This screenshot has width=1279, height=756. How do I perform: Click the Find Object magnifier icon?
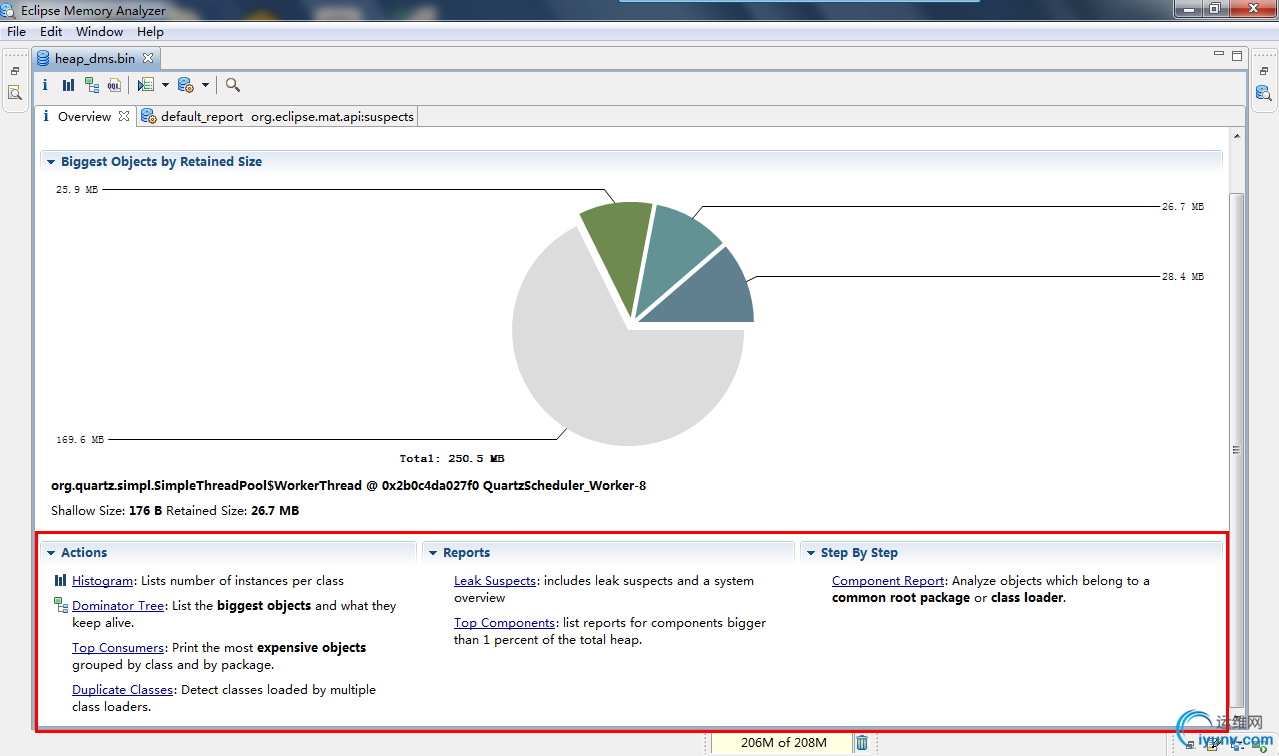[232, 85]
